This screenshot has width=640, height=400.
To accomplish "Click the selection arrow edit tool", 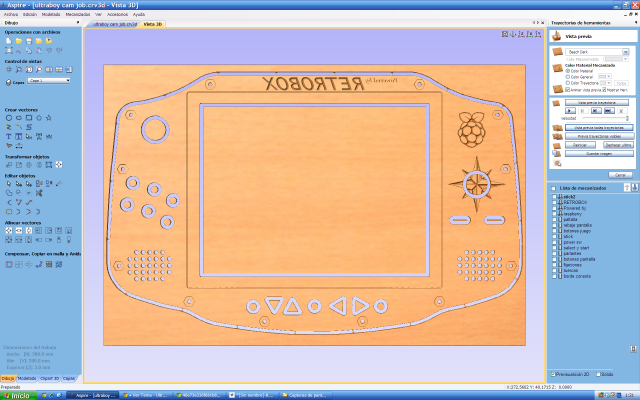I will [x=9, y=184].
